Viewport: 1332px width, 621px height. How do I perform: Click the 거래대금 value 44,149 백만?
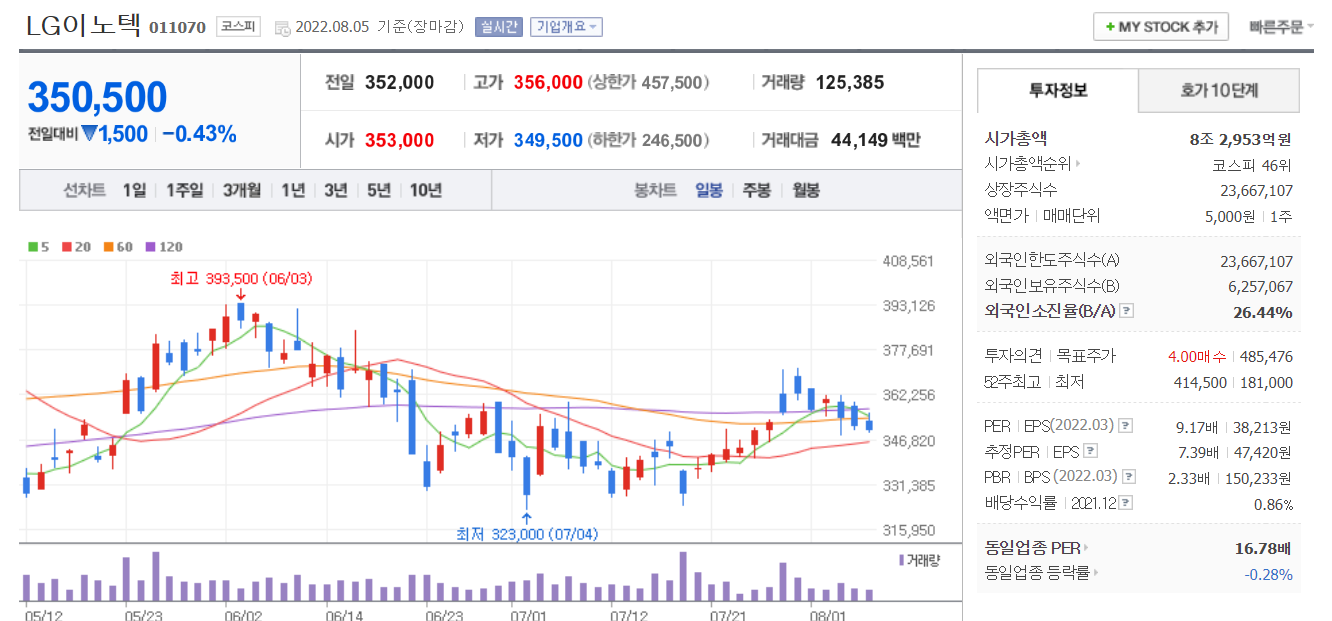(x=876, y=141)
